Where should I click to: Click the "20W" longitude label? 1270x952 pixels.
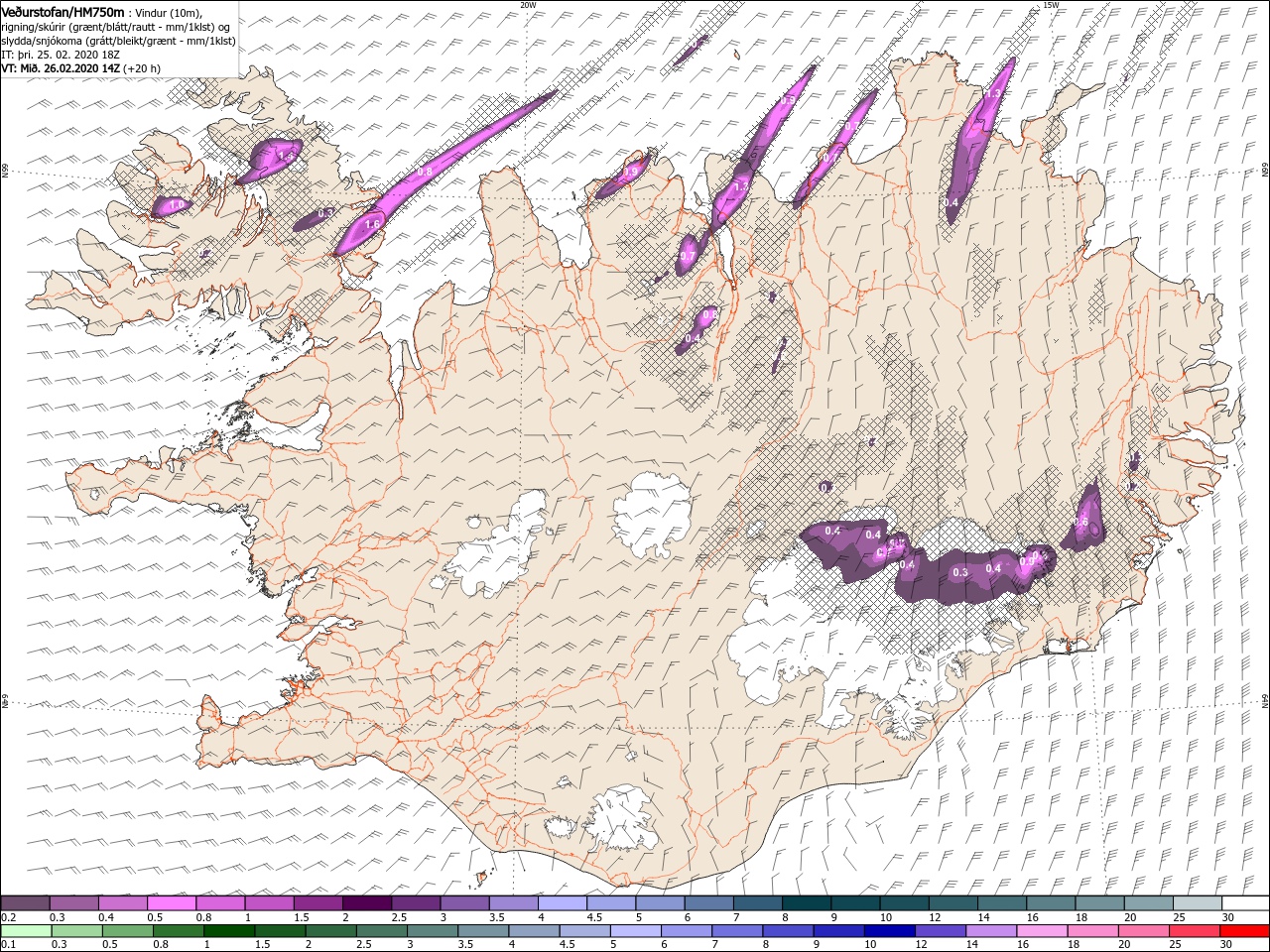coord(528,5)
